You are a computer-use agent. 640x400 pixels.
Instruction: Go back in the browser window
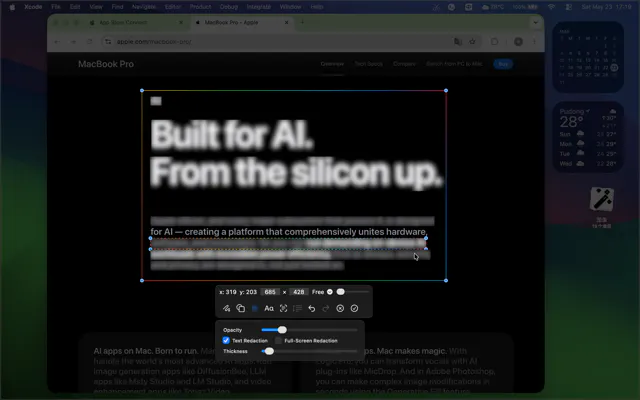(57, 42)
